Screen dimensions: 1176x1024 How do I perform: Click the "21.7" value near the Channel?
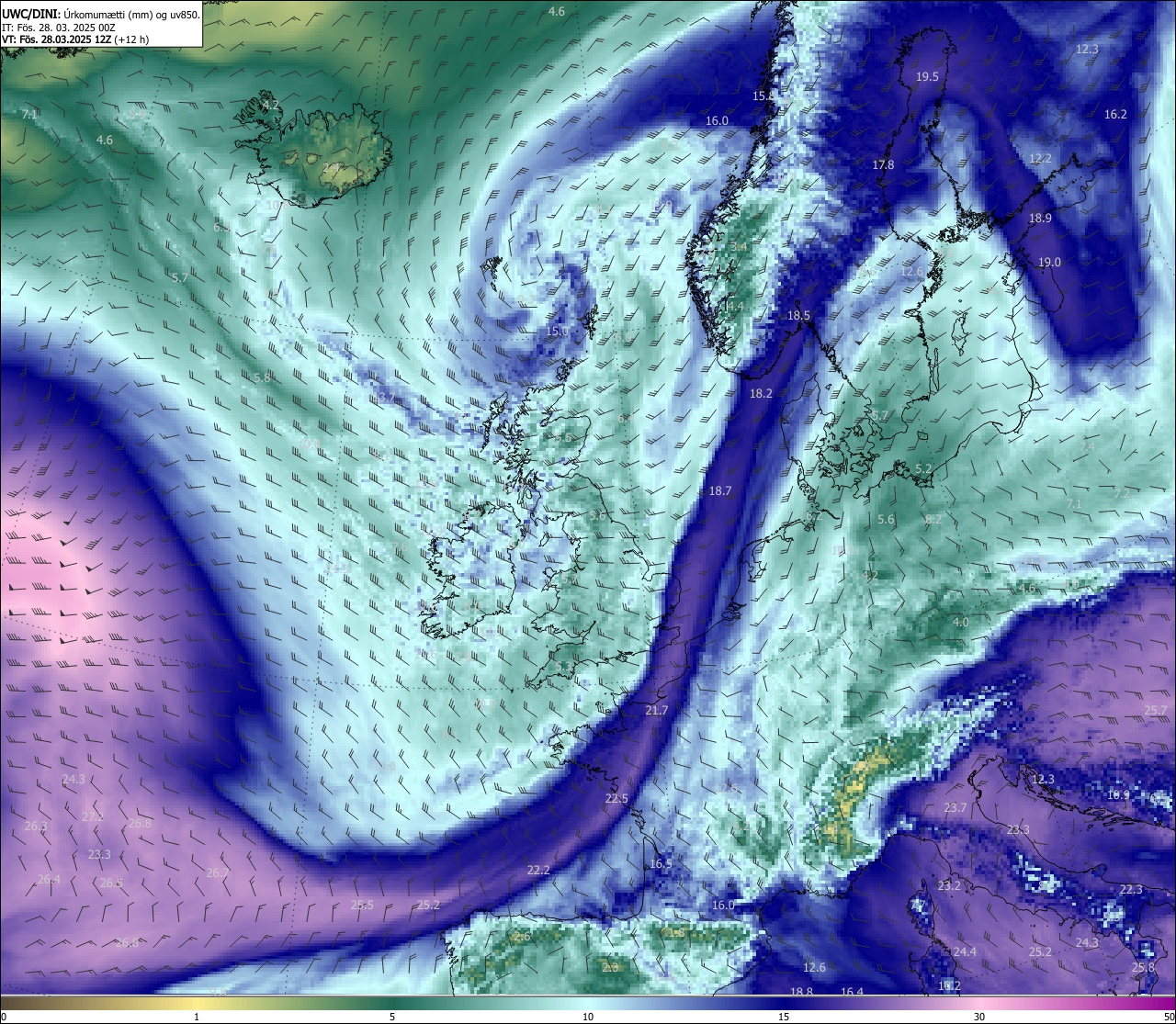657,710
